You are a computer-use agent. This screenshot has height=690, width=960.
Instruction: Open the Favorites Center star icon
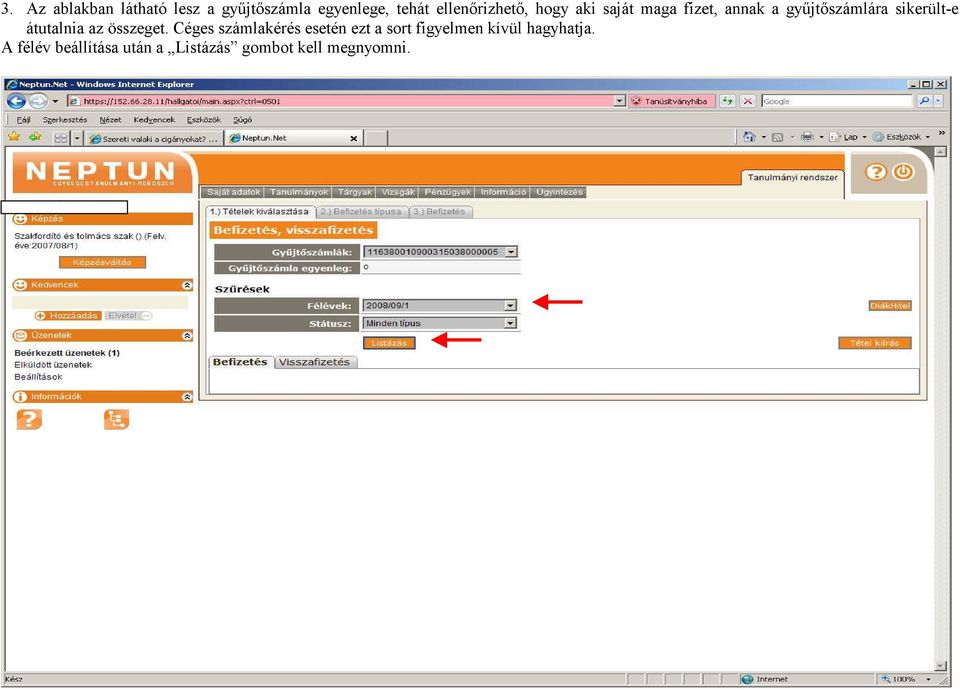coord(14,137)
